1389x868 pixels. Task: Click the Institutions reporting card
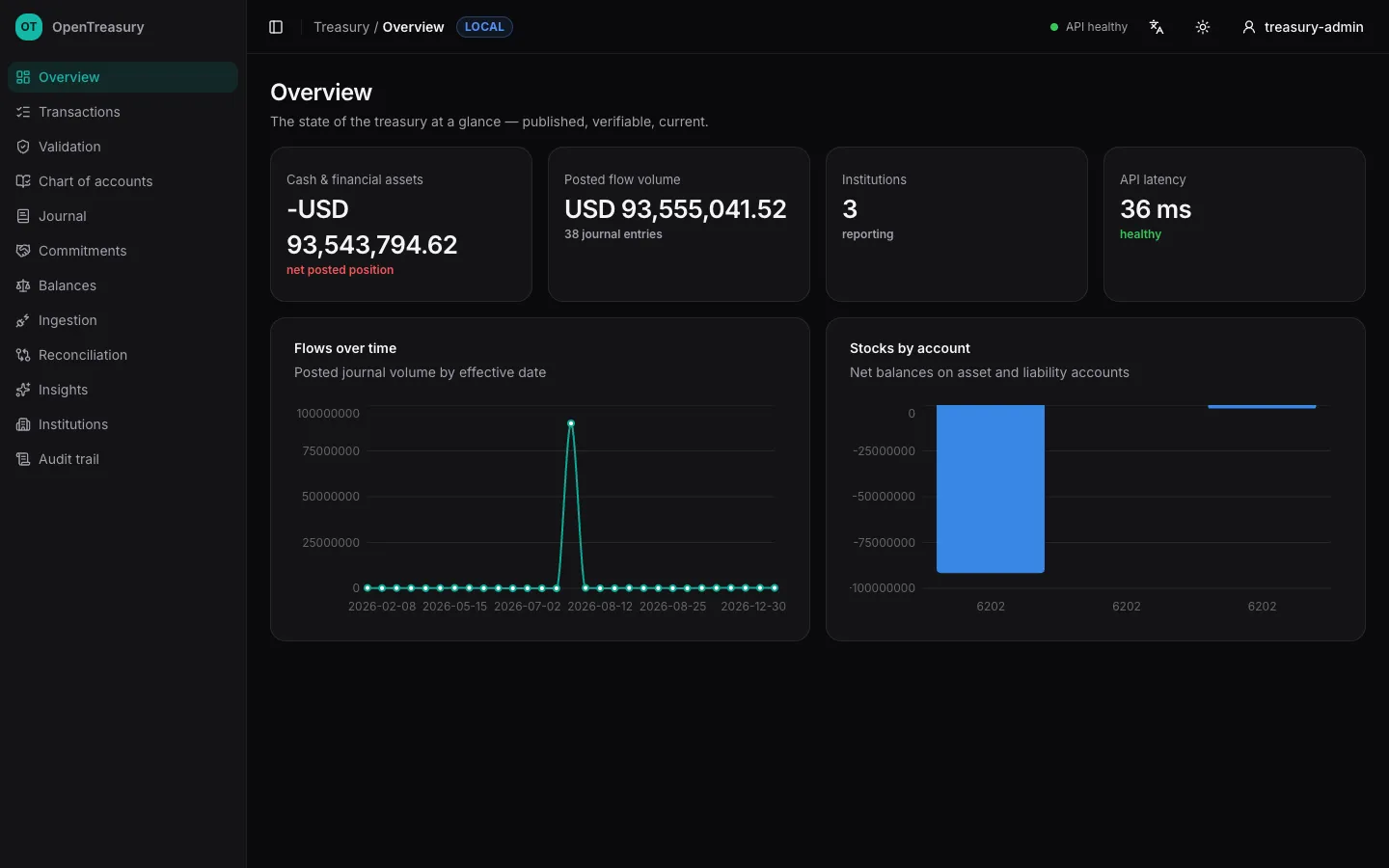pyautogui.click(x=957, y=224)
